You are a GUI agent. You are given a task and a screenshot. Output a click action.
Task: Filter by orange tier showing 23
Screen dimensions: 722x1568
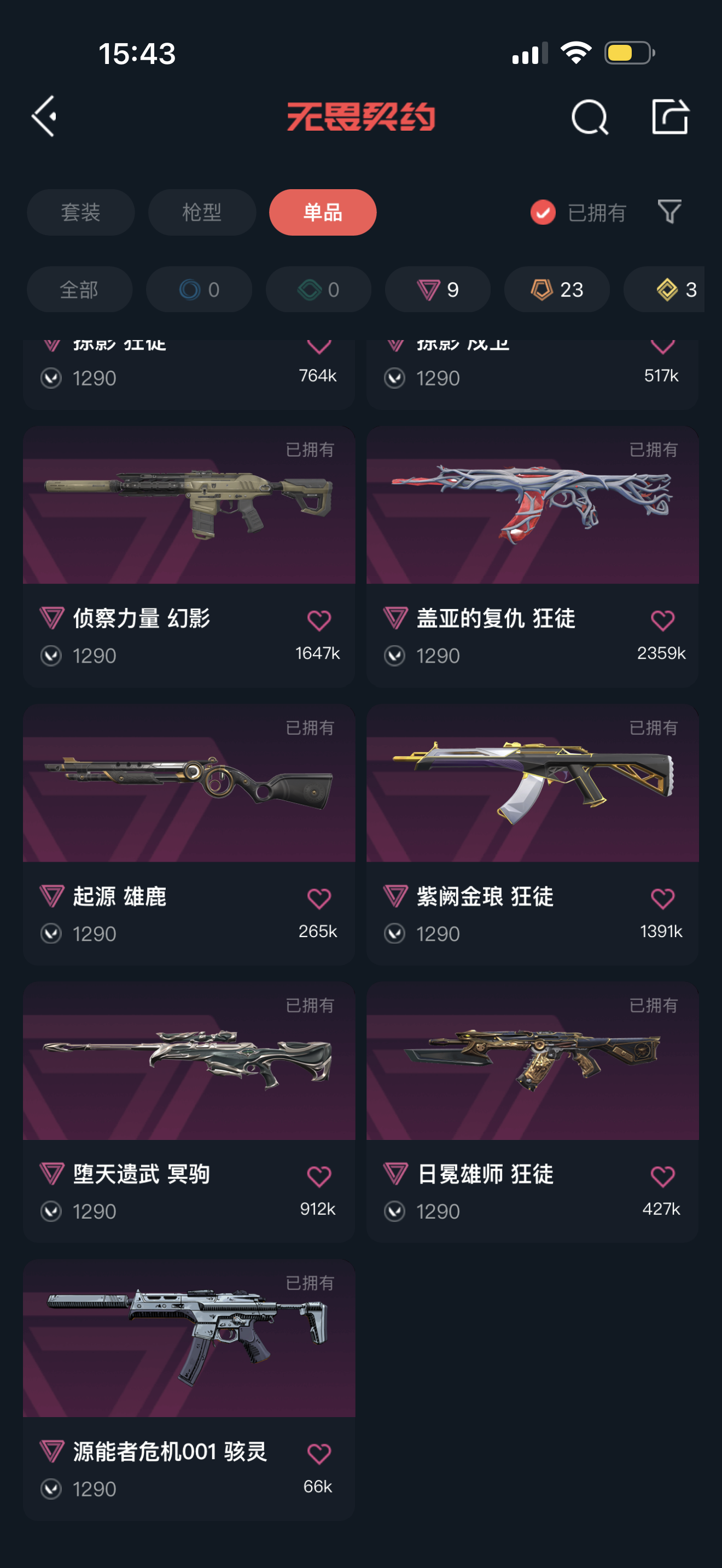pyautogui.click(x=557, y=289)
